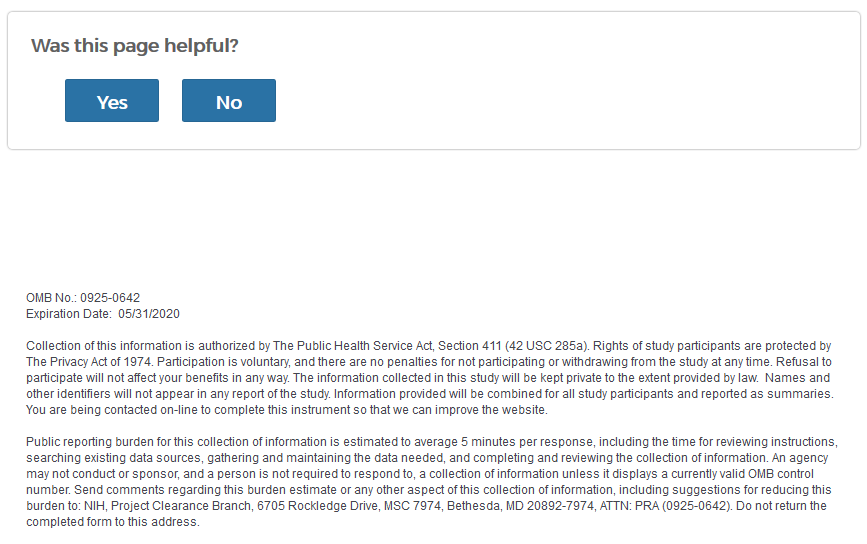The height and width of the screenshot is (544, 867).
Task: Click the OMB No. 0925-0642 line
Action: [x=83, y=298]
